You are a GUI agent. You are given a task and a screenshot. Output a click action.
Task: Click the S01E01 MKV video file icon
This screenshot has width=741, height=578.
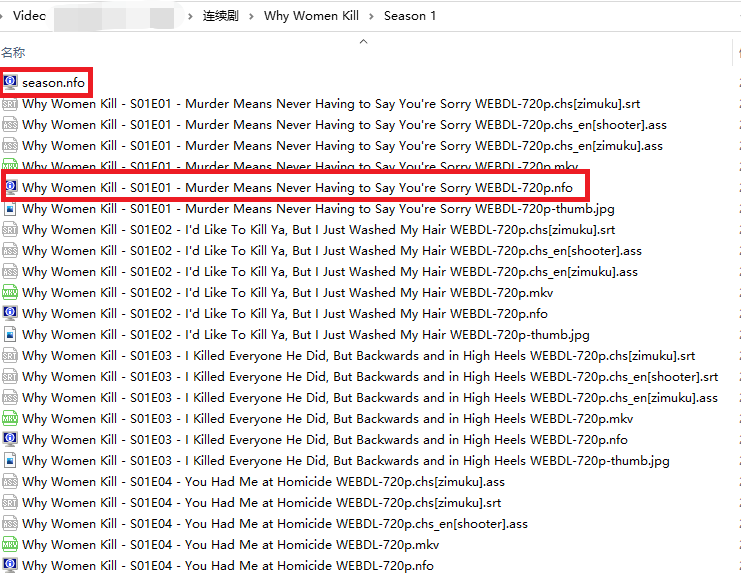coord(10,166)
